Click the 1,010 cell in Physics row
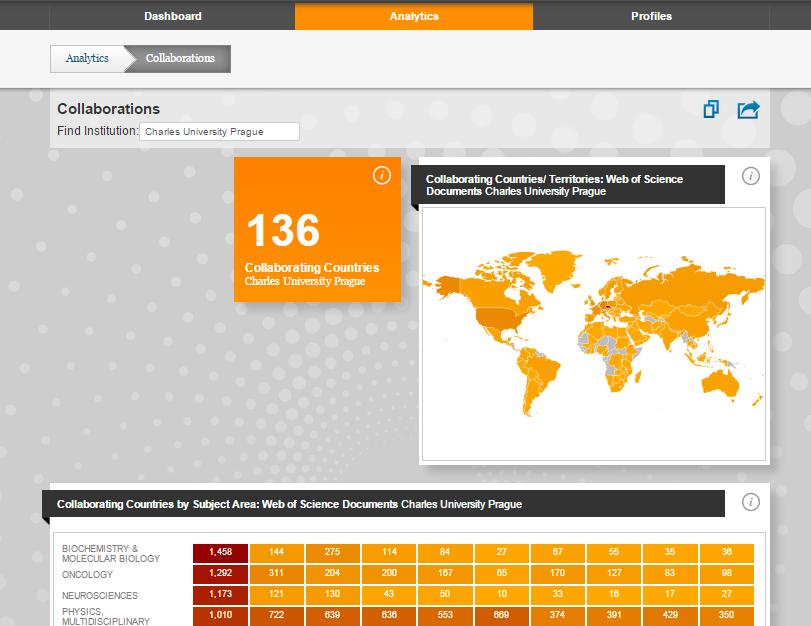 [x=220, y=616]
